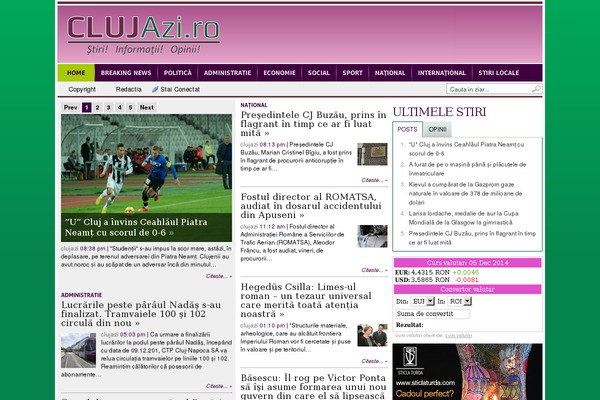
Task: Open the Fostul director al ROMATSA headline
Action: pos(311,206)
